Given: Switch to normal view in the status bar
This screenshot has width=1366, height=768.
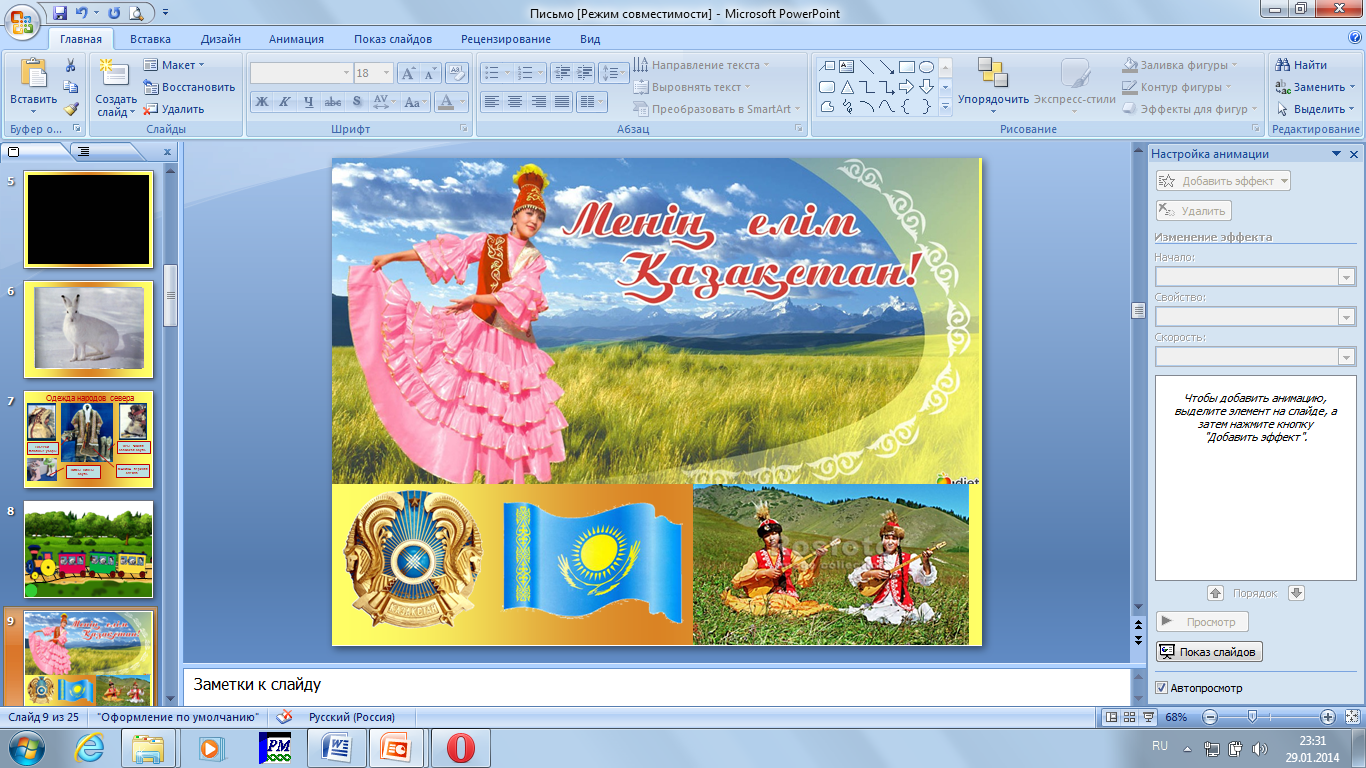Looking at the screenshot, I should (x=1110, y=717).
